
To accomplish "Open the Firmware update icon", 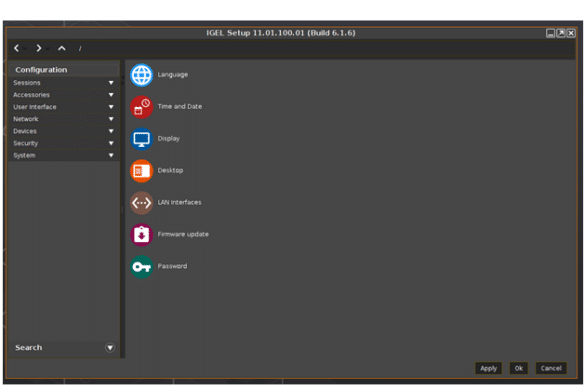I will click(141, 235).
